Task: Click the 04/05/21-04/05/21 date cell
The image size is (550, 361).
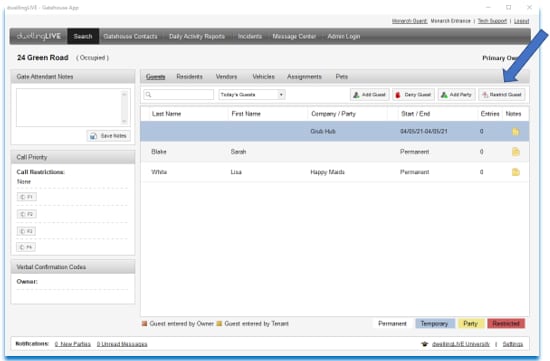Action: pos(423,132)
